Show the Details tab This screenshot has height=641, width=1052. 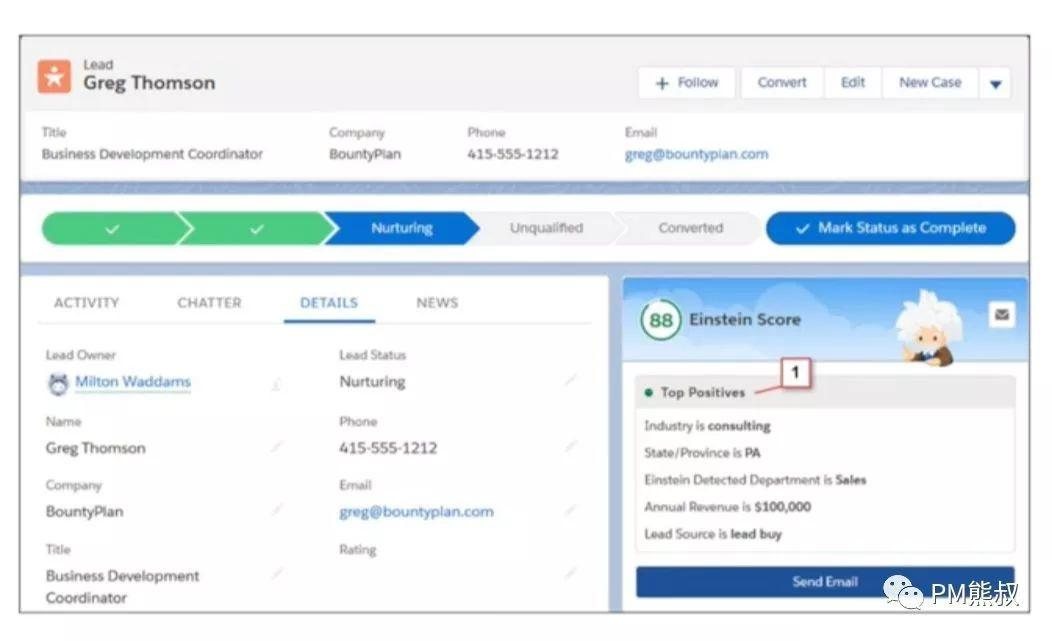329,303
